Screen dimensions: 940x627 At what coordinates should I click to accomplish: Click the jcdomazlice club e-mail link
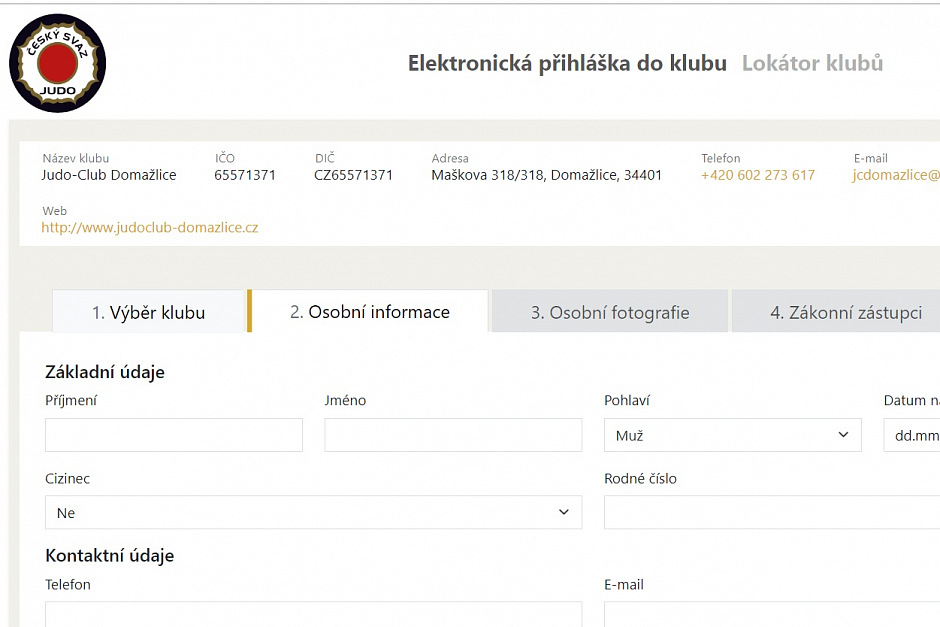(896, 175)
